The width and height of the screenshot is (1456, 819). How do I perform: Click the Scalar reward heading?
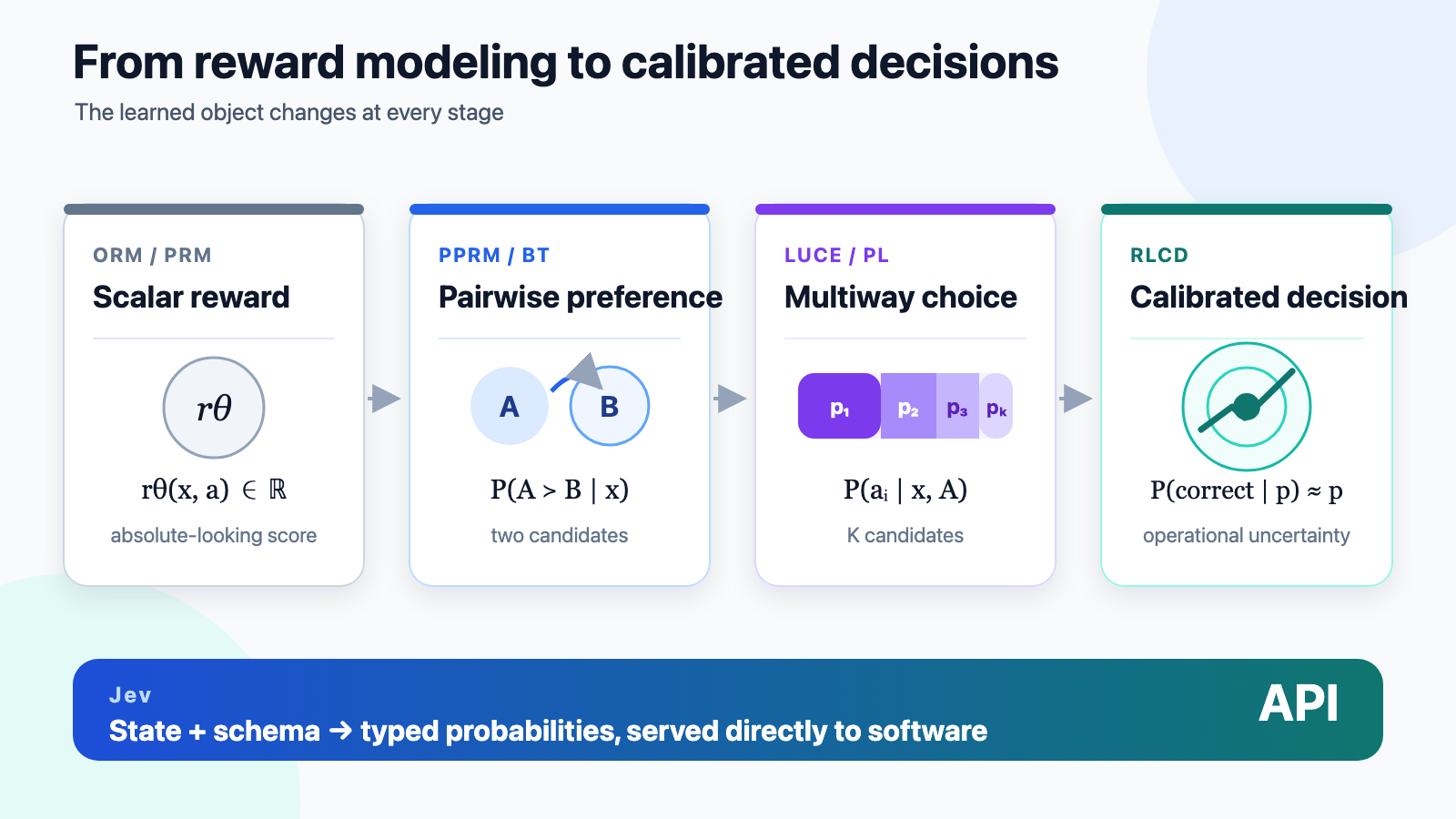point(191,297)
